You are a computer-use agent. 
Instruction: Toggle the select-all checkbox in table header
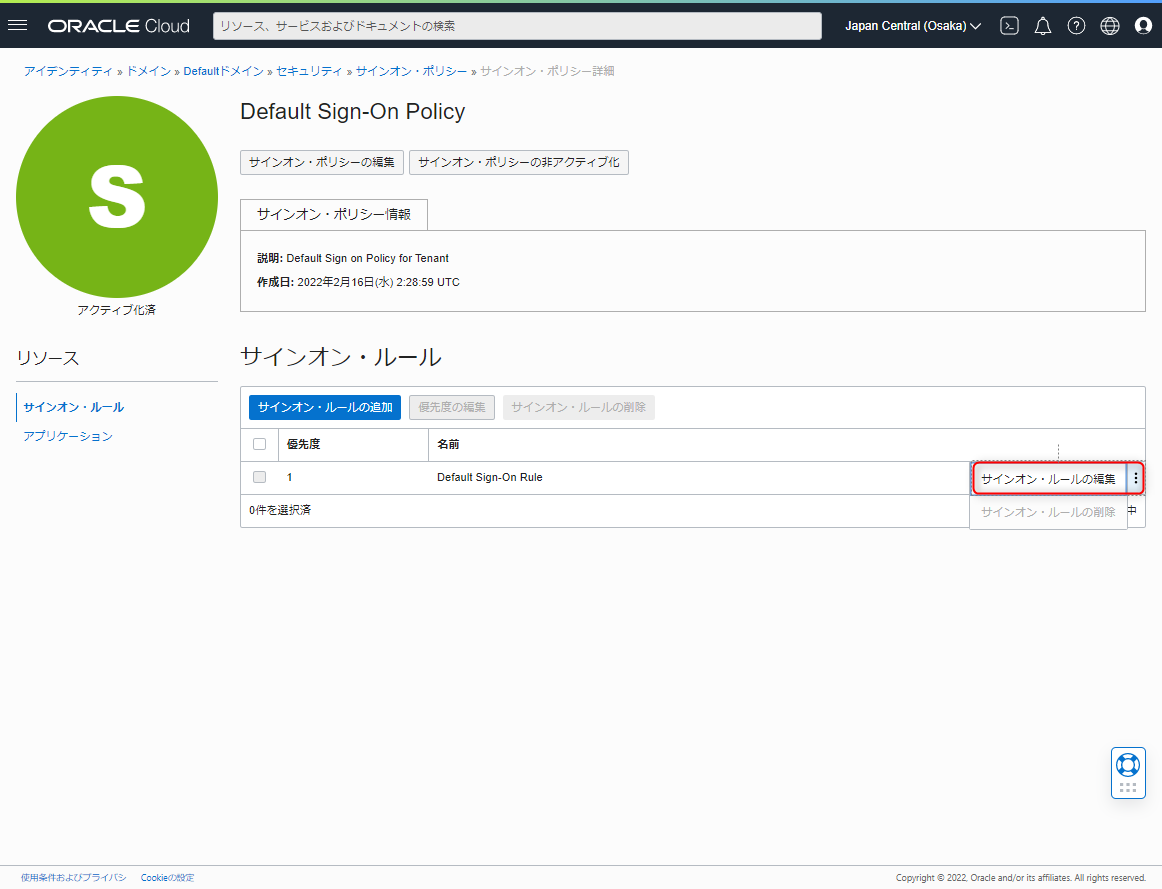click(x=259, y=444)
